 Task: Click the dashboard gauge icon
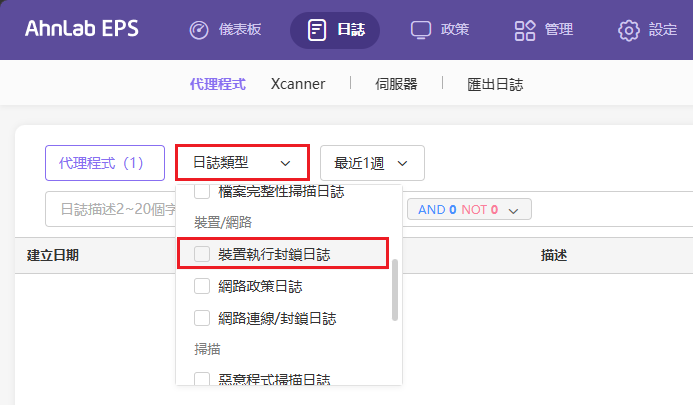pyautogui.click(x=199, y=30)
